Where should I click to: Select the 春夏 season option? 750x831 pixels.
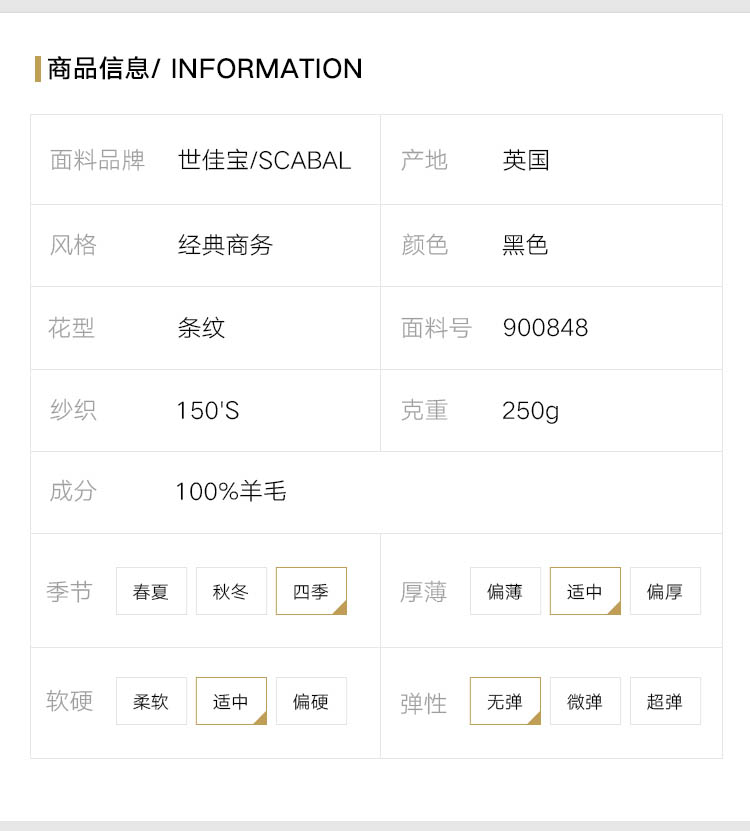152,591
